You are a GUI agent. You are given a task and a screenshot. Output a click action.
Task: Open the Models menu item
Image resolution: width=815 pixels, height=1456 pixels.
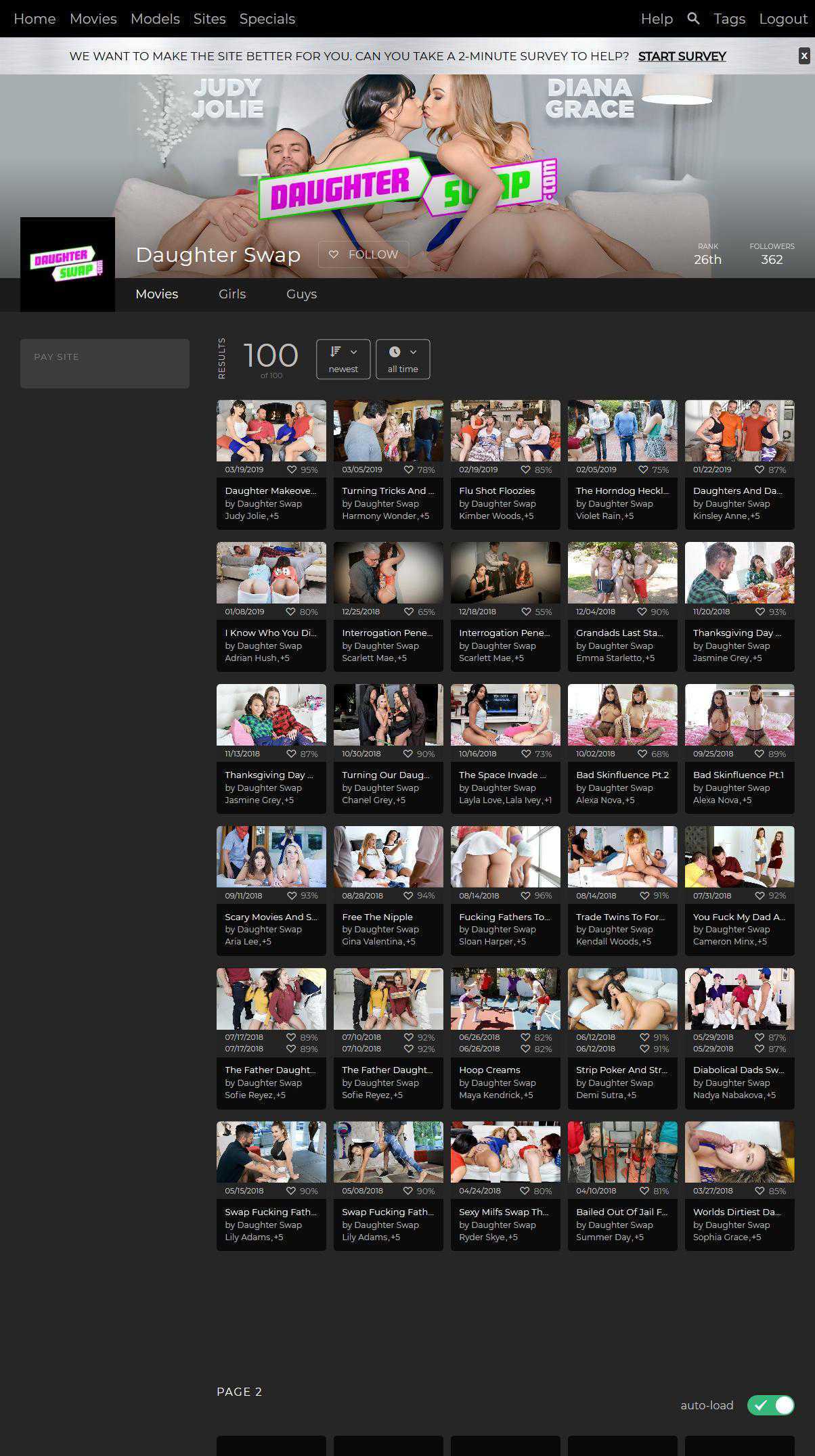[x=155, y=19]
